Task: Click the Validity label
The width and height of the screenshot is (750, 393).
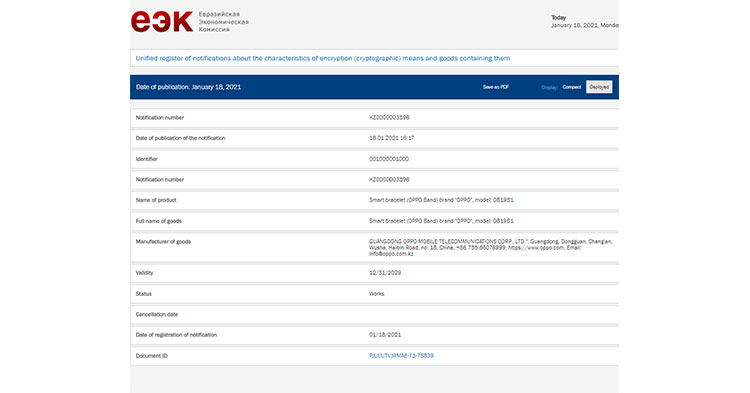Action: (144, 273)
